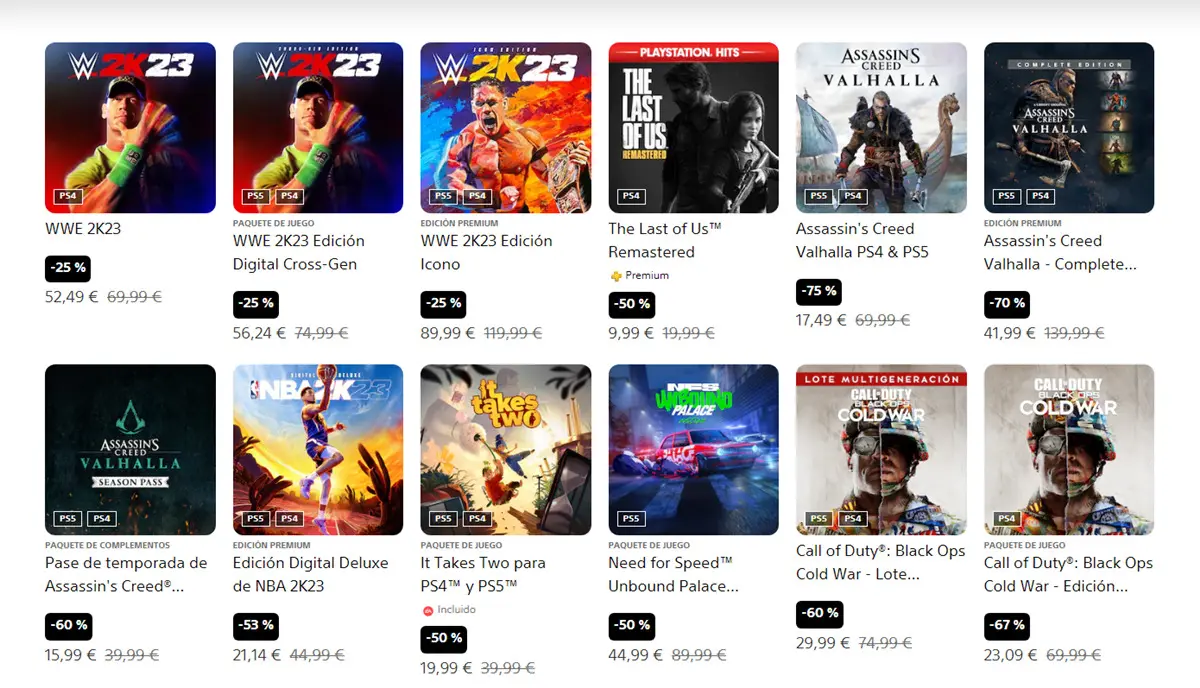This screenshot has width=1200, height=688.
Task: Open the It Takes Two cover thumbnail
Action: pos(505,449)
